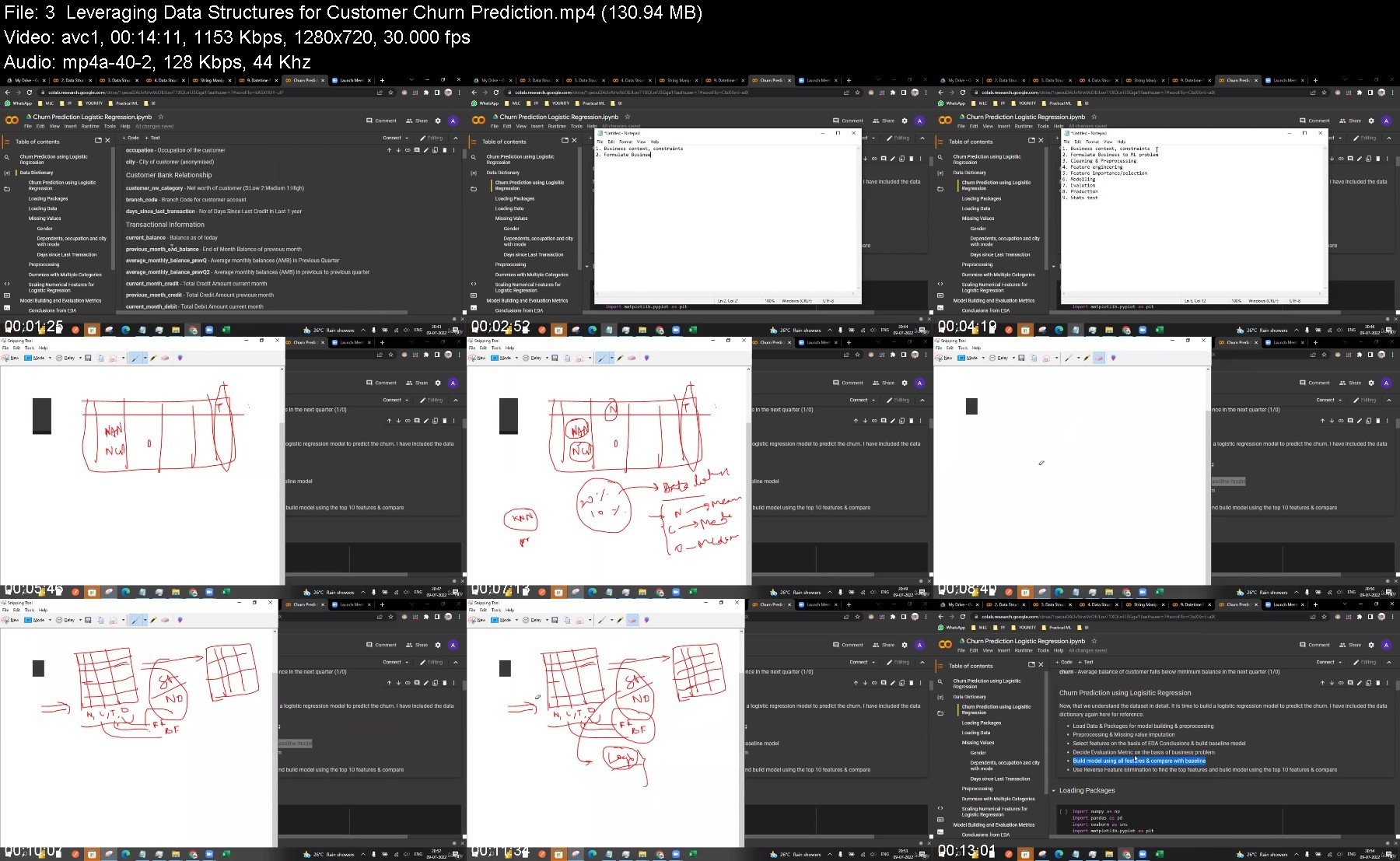The width and height of the screenshot is (1400, 861).
Task: Move cell up arrow in 00:01:25 frame
Action: click(x=389, y=150)
